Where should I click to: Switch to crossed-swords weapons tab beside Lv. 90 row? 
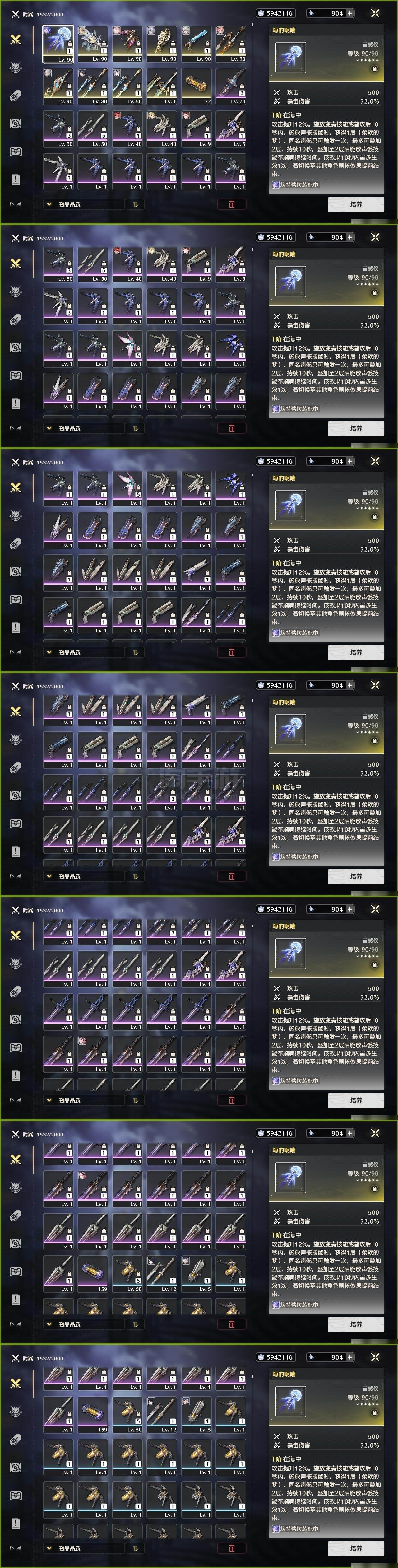point(16,39)
